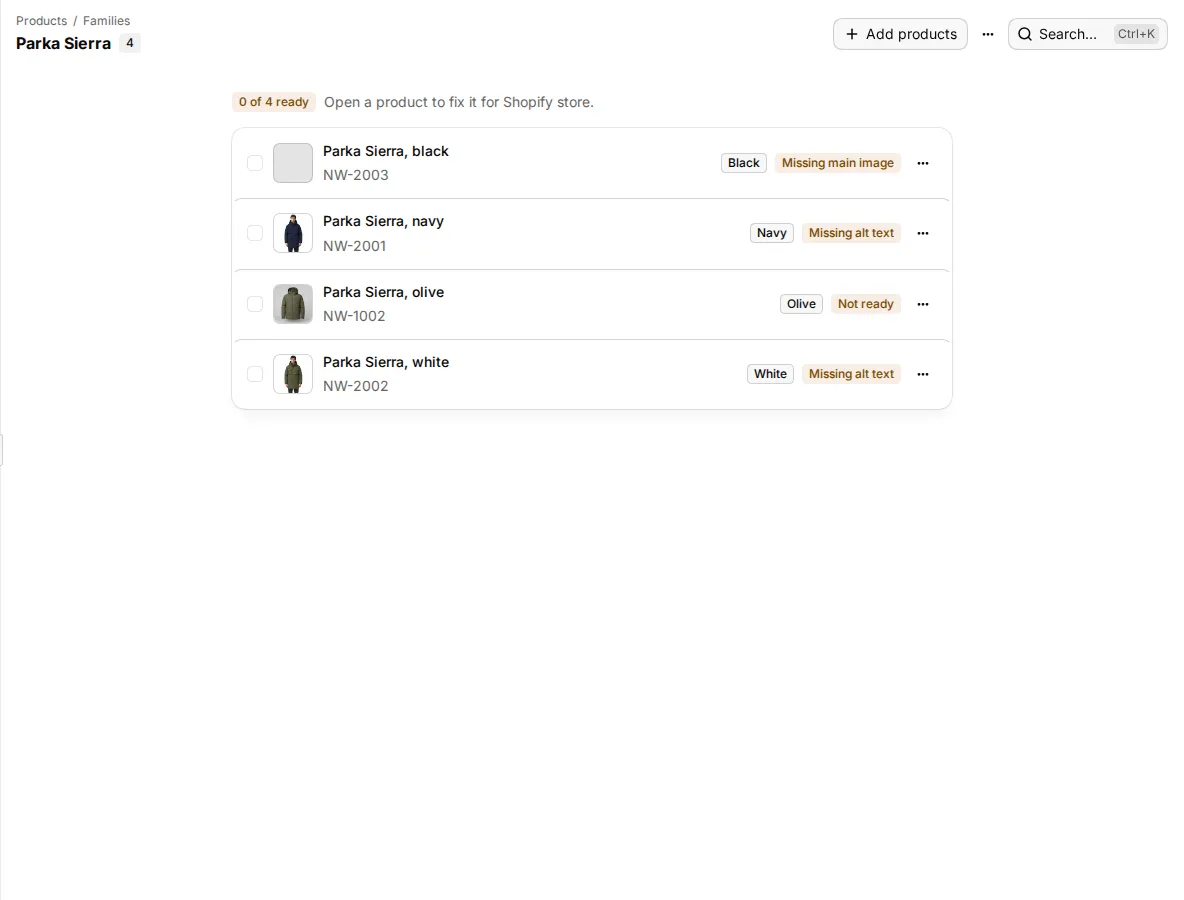The image size is (1184, 900).
Task: Open product Parka Sierra, navy
Action: tap(384, 221)
